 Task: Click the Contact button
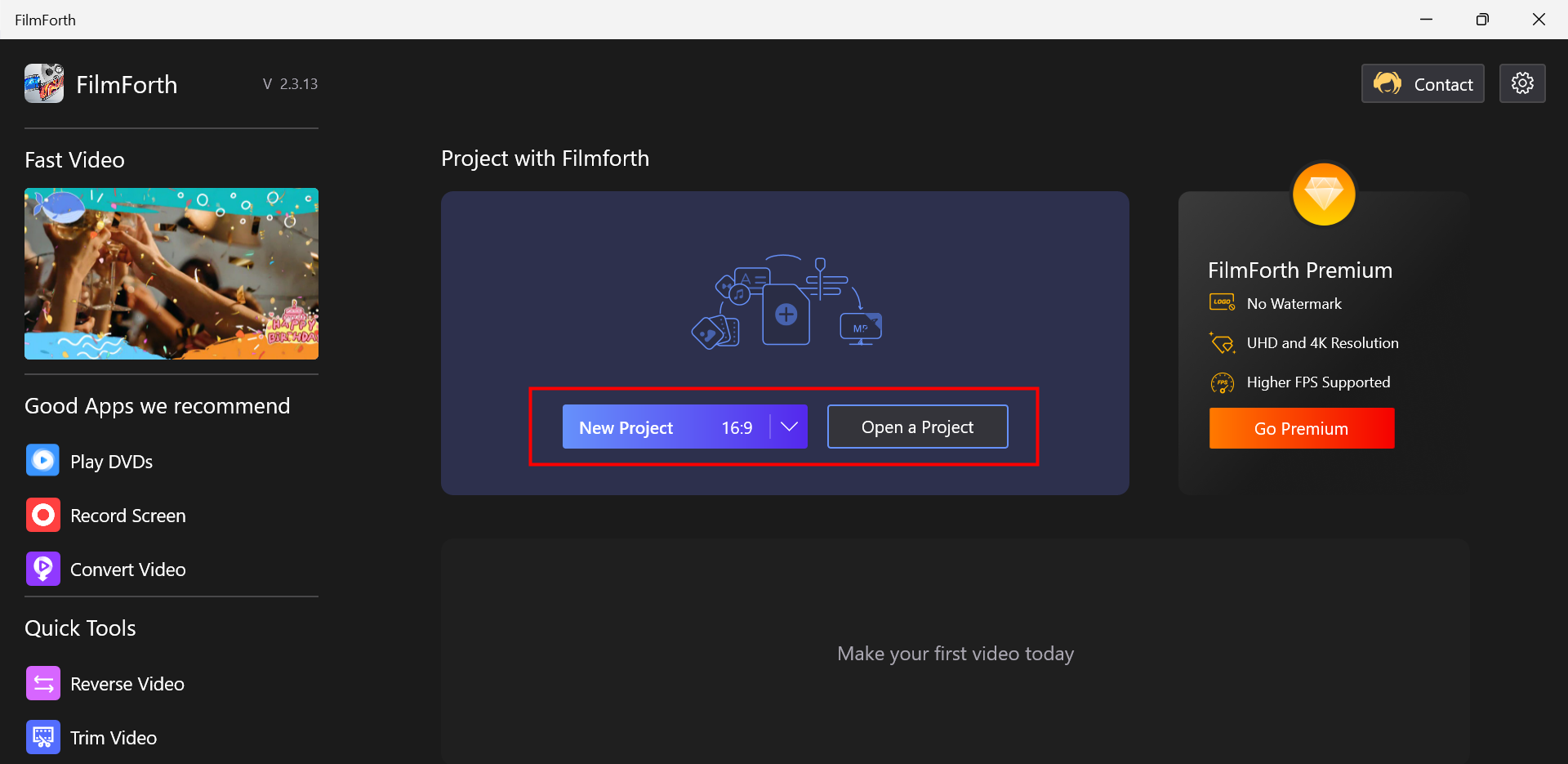coord(1423,83)
